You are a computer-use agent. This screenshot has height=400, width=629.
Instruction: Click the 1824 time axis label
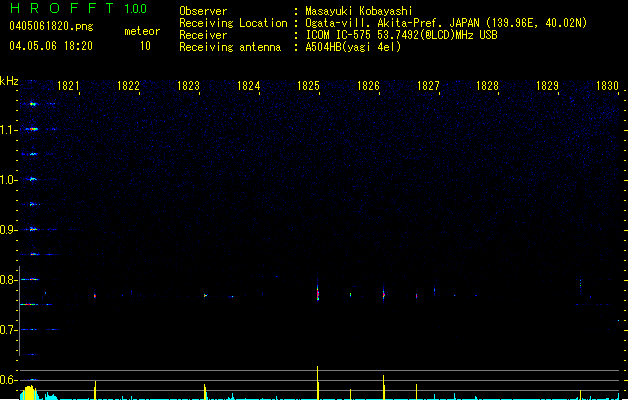tap(248, 86)
